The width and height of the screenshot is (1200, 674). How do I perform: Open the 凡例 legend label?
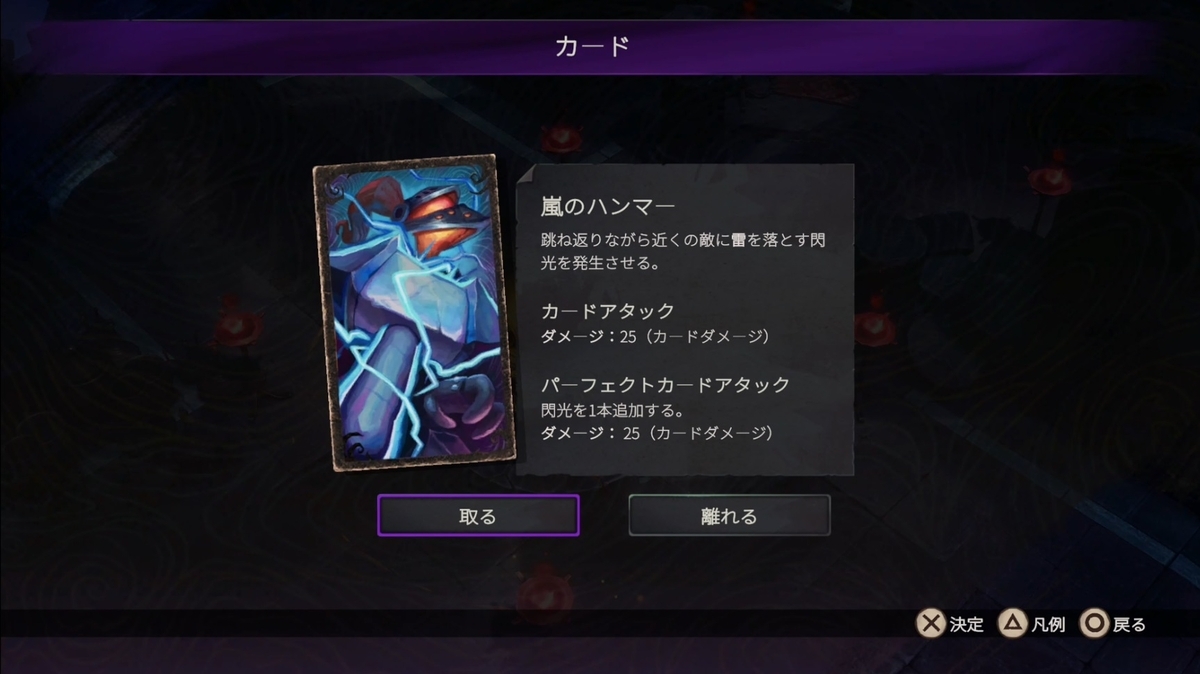tap(1049, 625)
